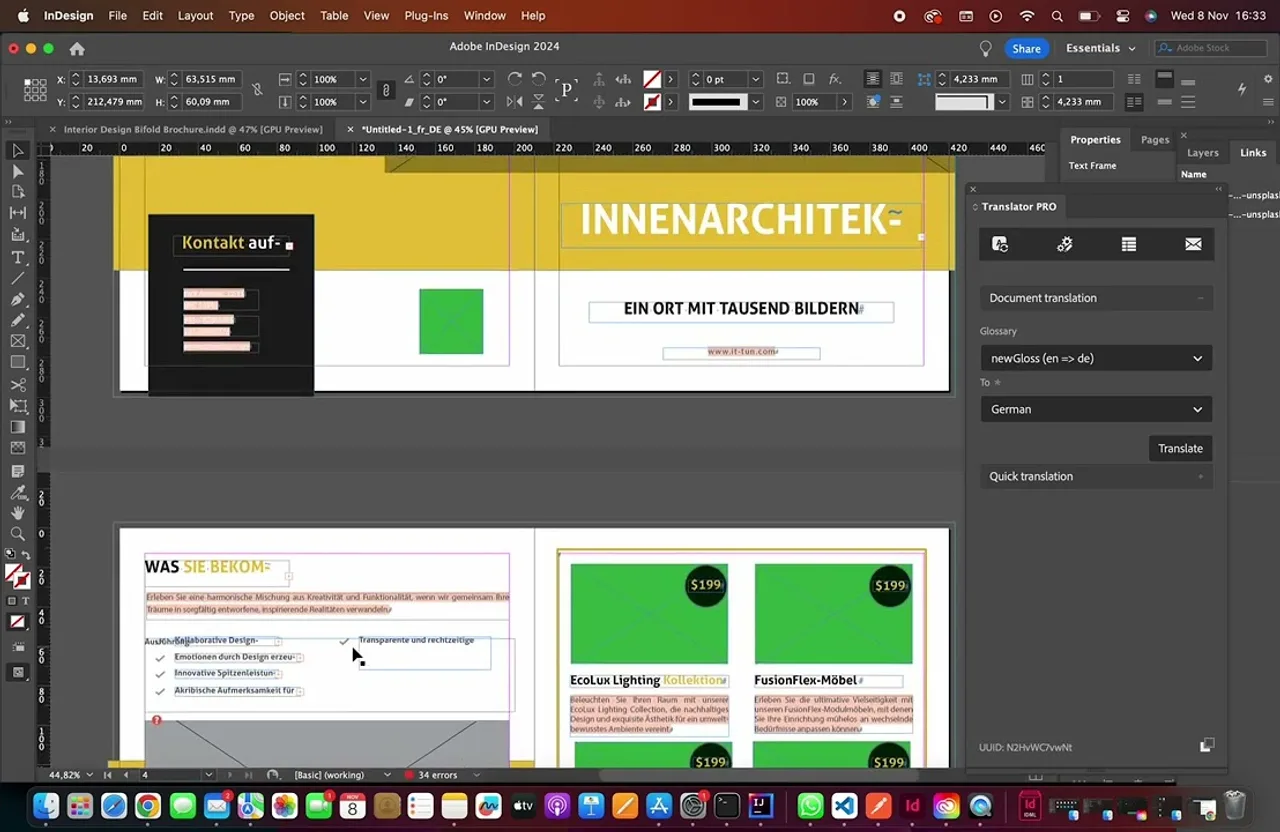Open Translator PRO settings gear icon
The image size is (1280, 832).
pos(1064,244)
